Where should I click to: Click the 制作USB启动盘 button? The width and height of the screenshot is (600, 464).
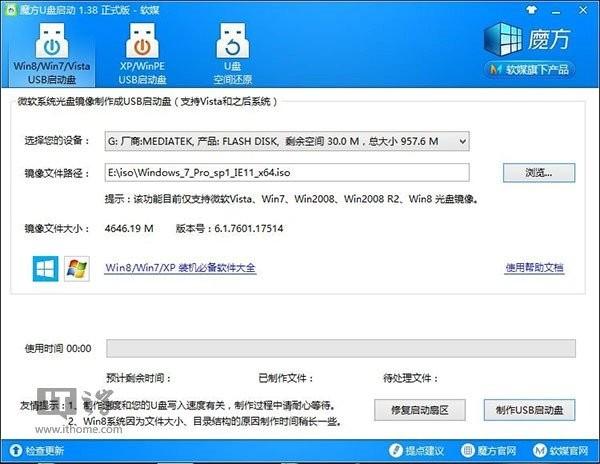pos(530,410)
